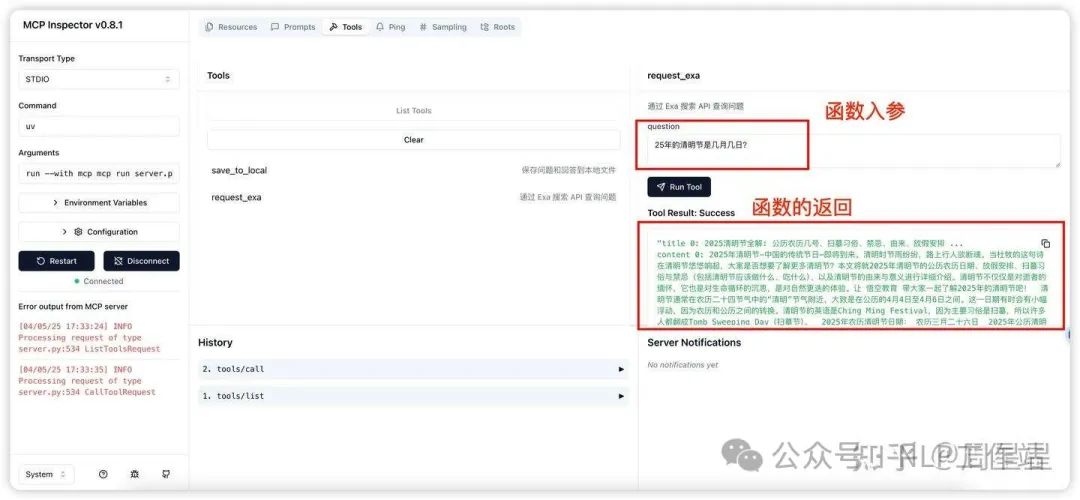This screenshot has height=500, width=1080.
Task: Select the request_exa tool row
Action: click(x=413, y=198)
